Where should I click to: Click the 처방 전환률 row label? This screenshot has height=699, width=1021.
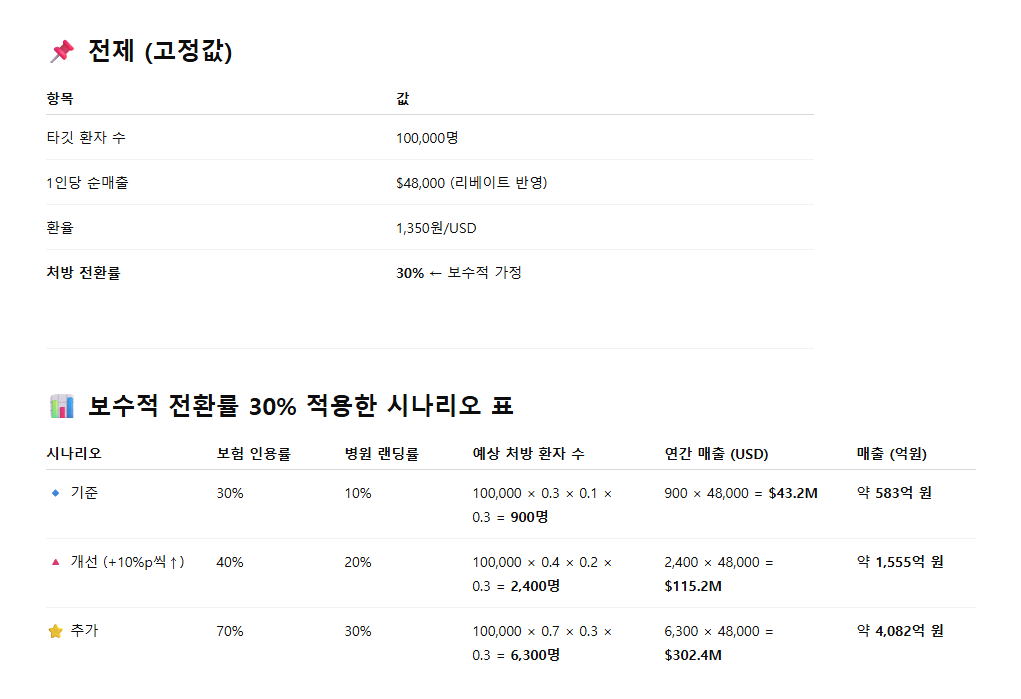[83, 272]
